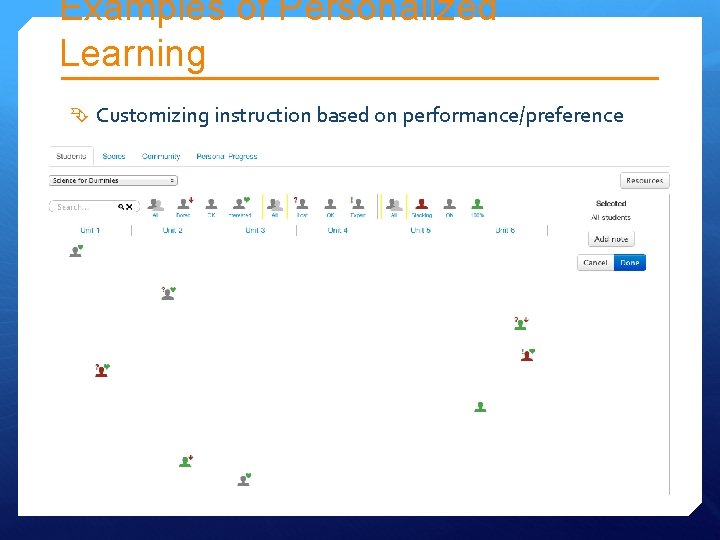Select red student icon under Unit 6

click(528, 354)
